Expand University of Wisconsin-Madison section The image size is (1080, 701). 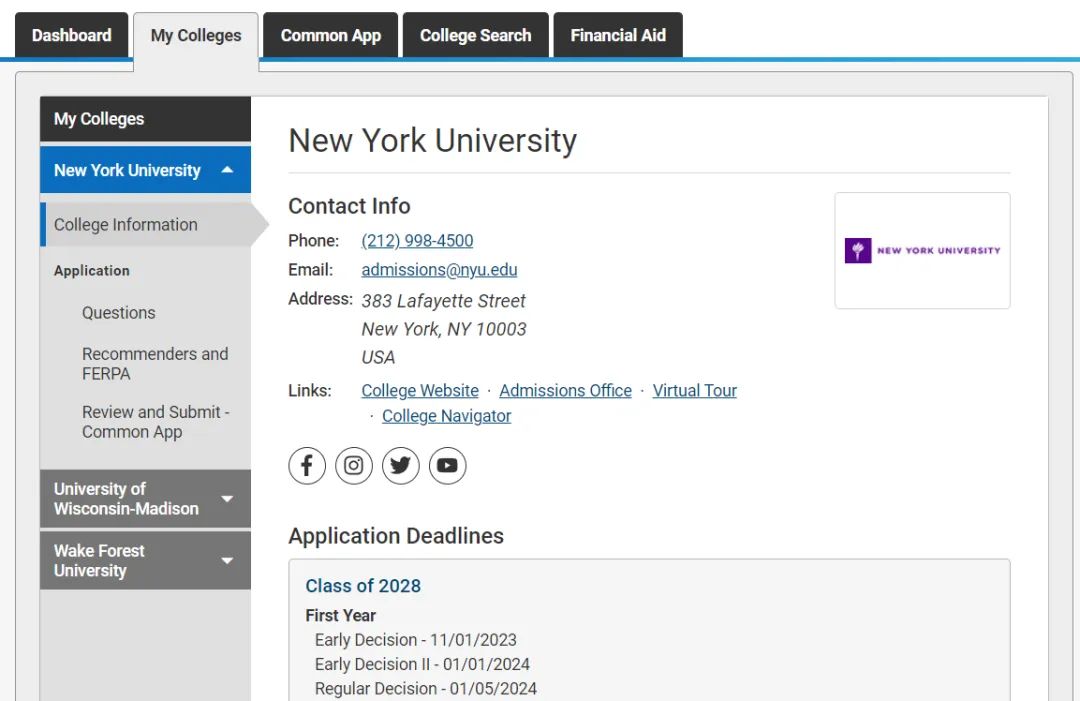(x=227, y=499)
